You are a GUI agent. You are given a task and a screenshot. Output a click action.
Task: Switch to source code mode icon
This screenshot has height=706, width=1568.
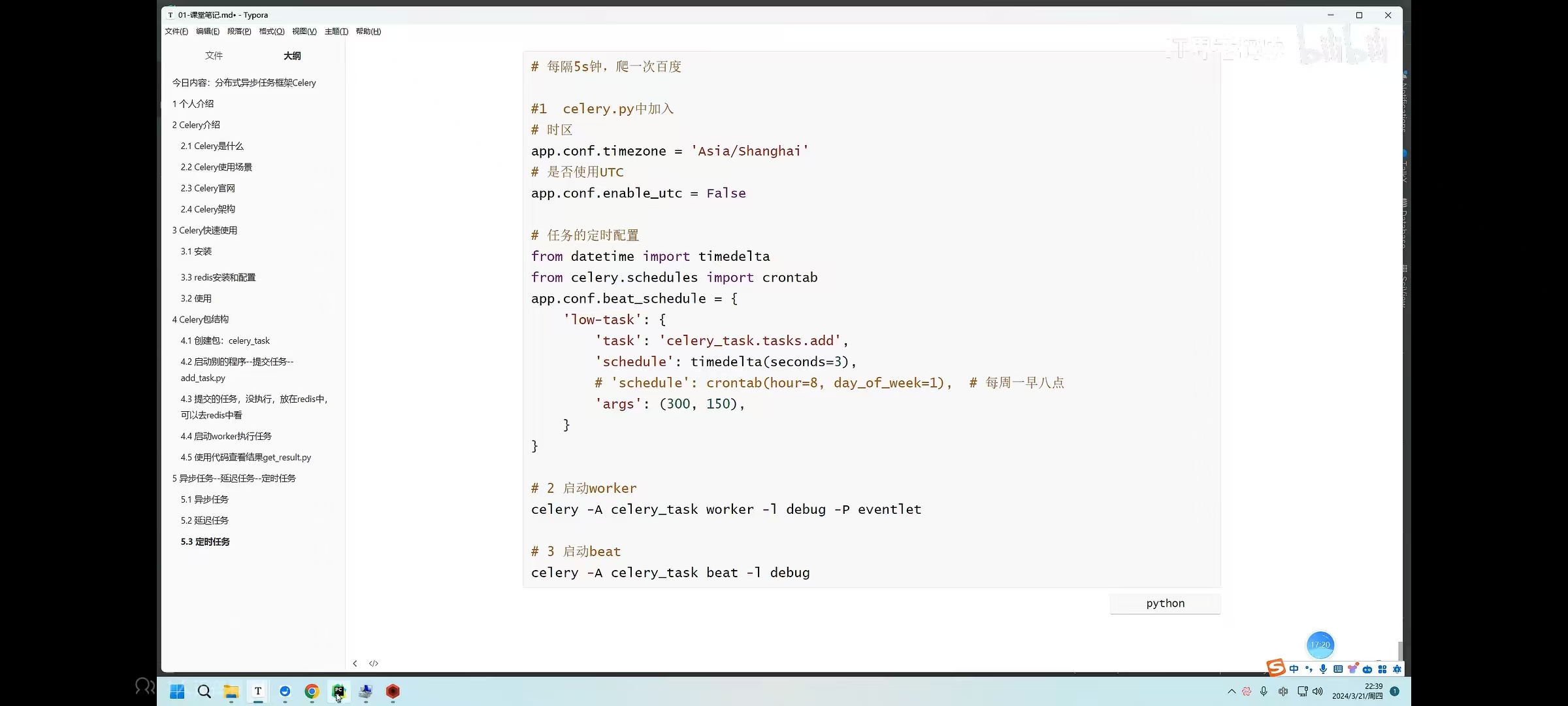[374, 664]
